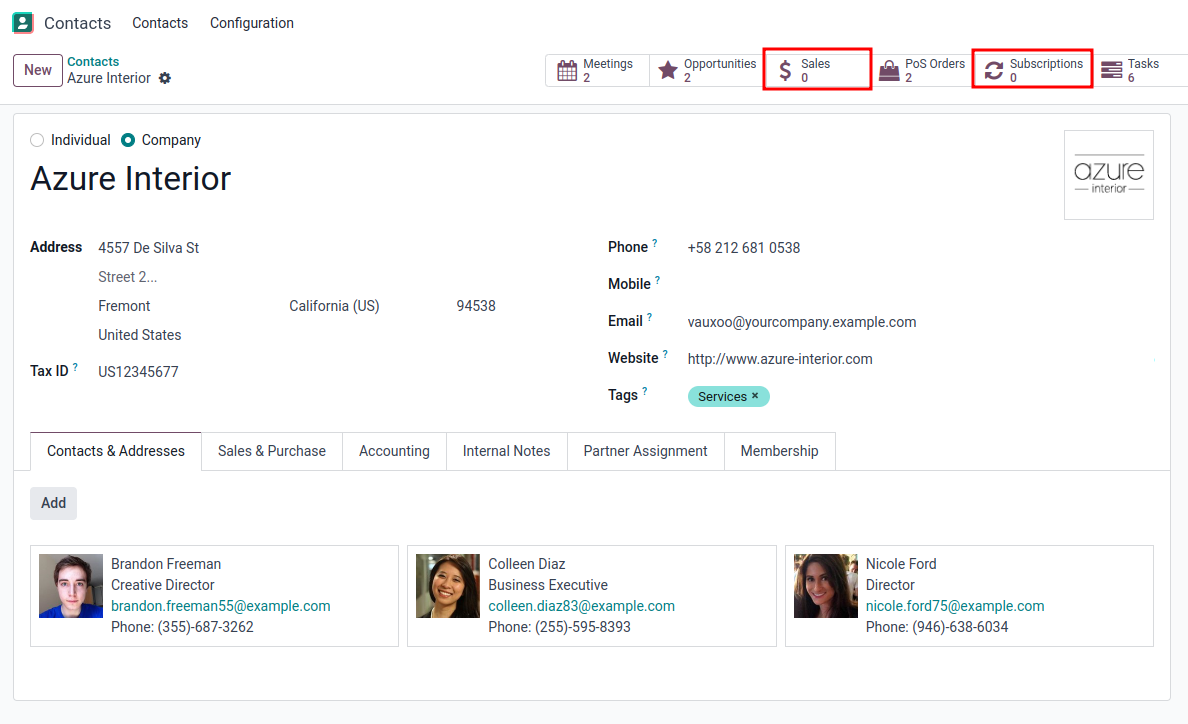Open the Meetings stat button label
The height and width of the screenshot is (724, 1188).
coord(608,64)
